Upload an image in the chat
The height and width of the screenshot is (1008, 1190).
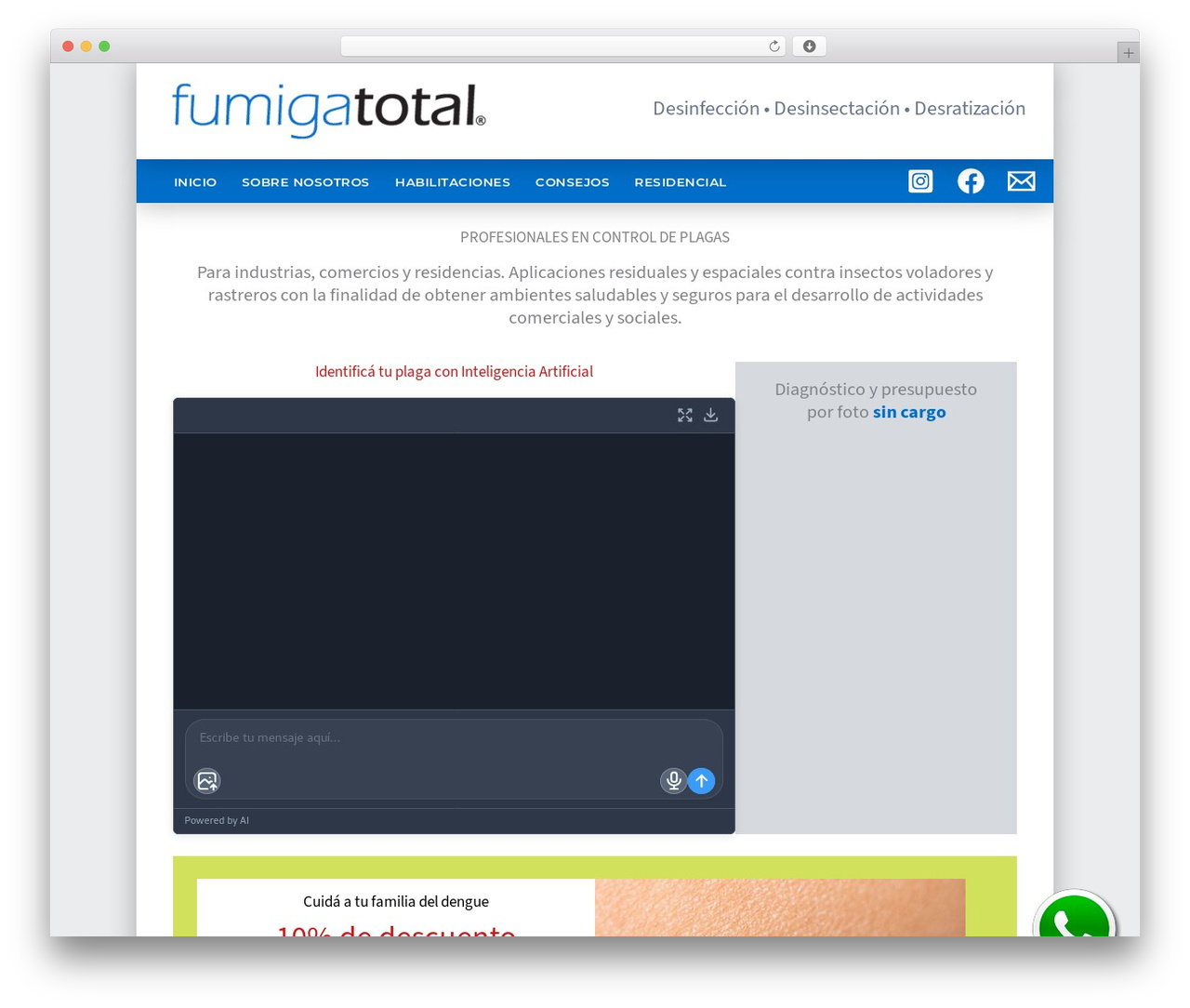(x=206, y=781)
